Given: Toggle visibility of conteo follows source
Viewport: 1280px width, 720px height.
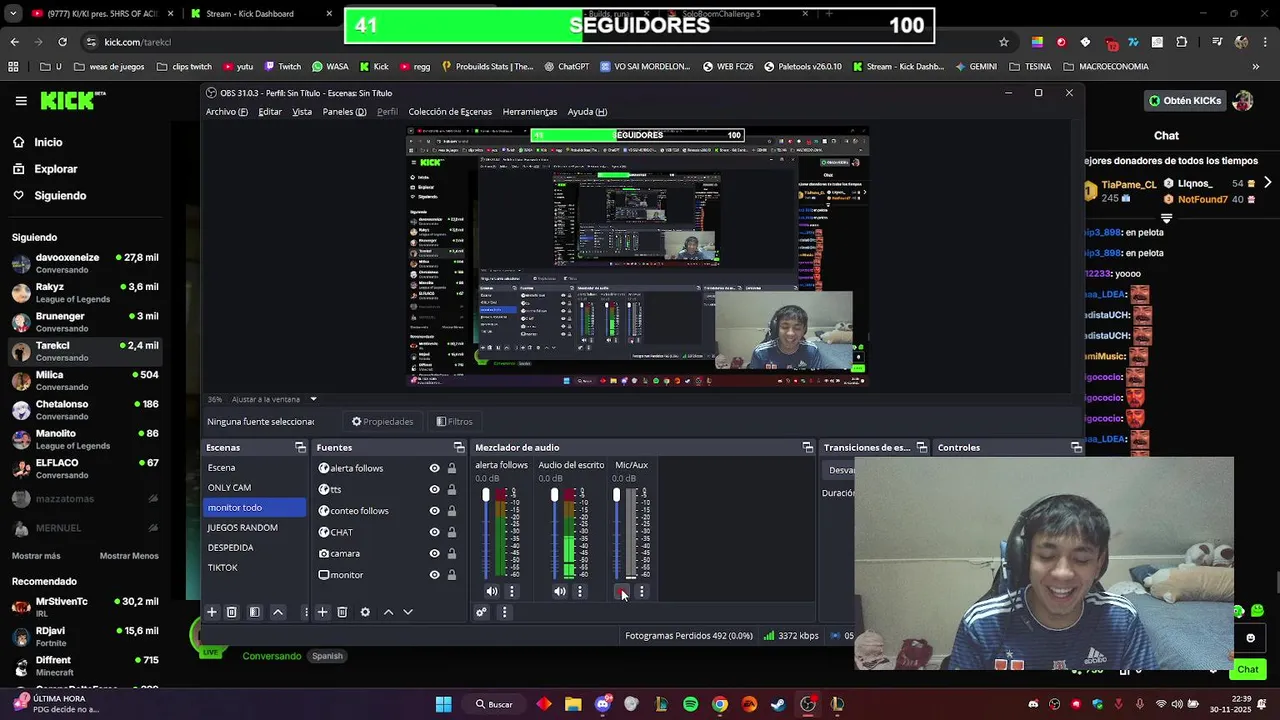Looking at the screenshot, I should coord(434,511).
